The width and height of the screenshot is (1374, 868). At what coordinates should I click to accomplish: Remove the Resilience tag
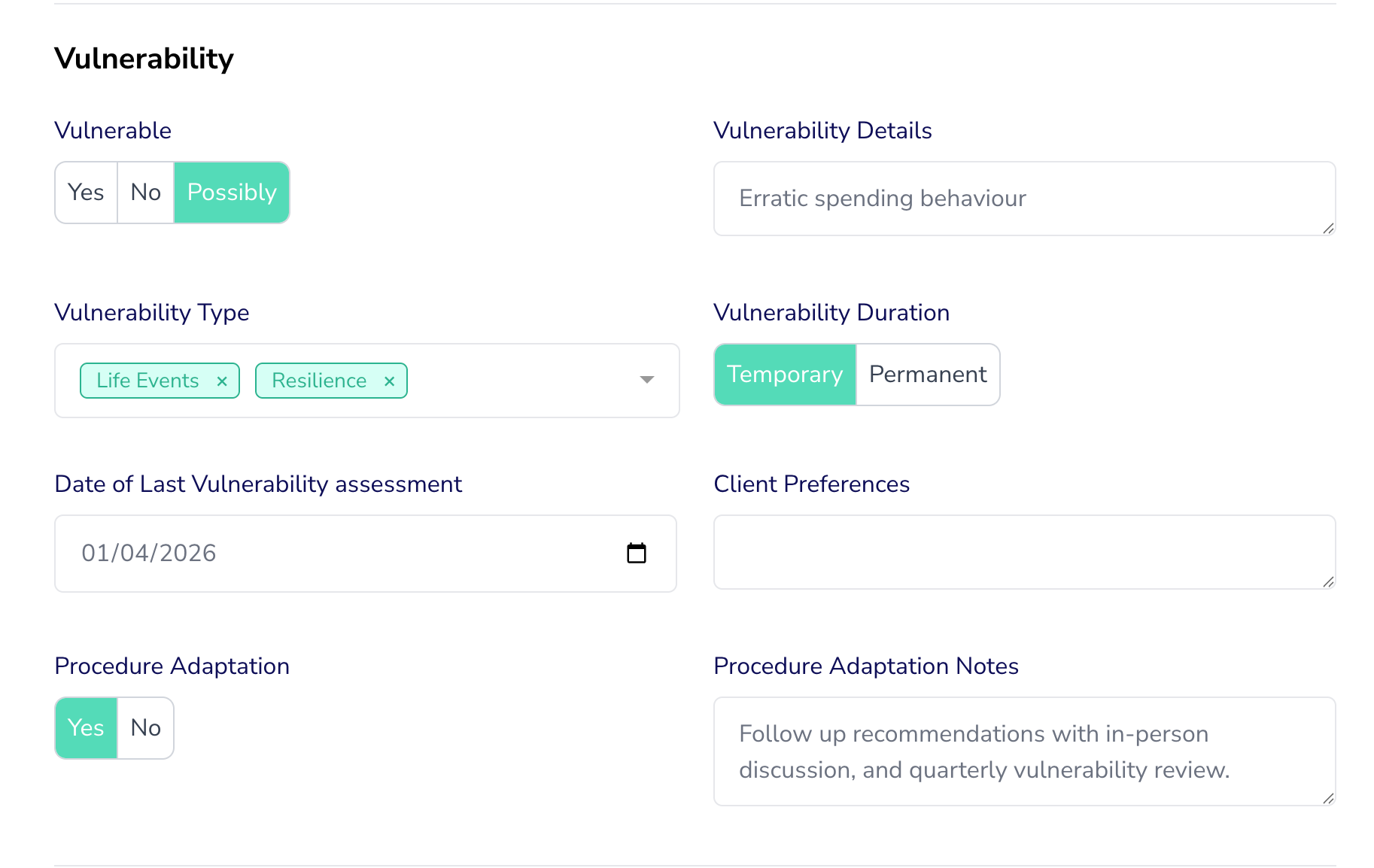pyautogui.click(x=389, y=381)
